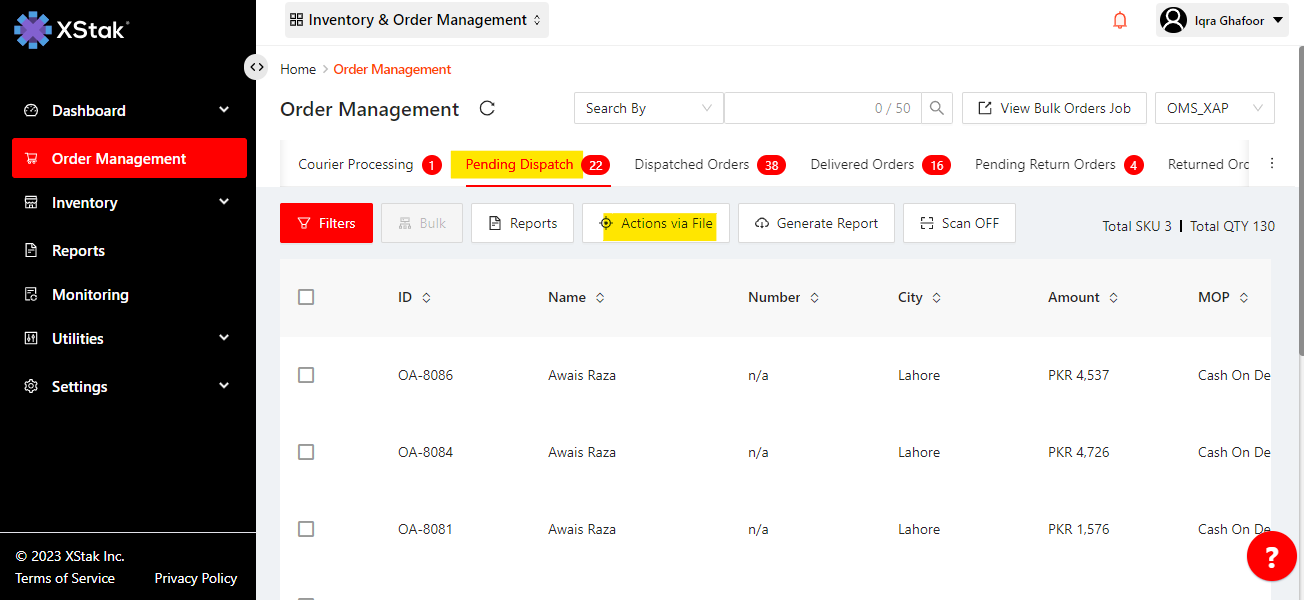The width and height of the screenshot is (1304, 600).
Task: Toggle the select-all orders checkbox
Action: tap(306, 297)
